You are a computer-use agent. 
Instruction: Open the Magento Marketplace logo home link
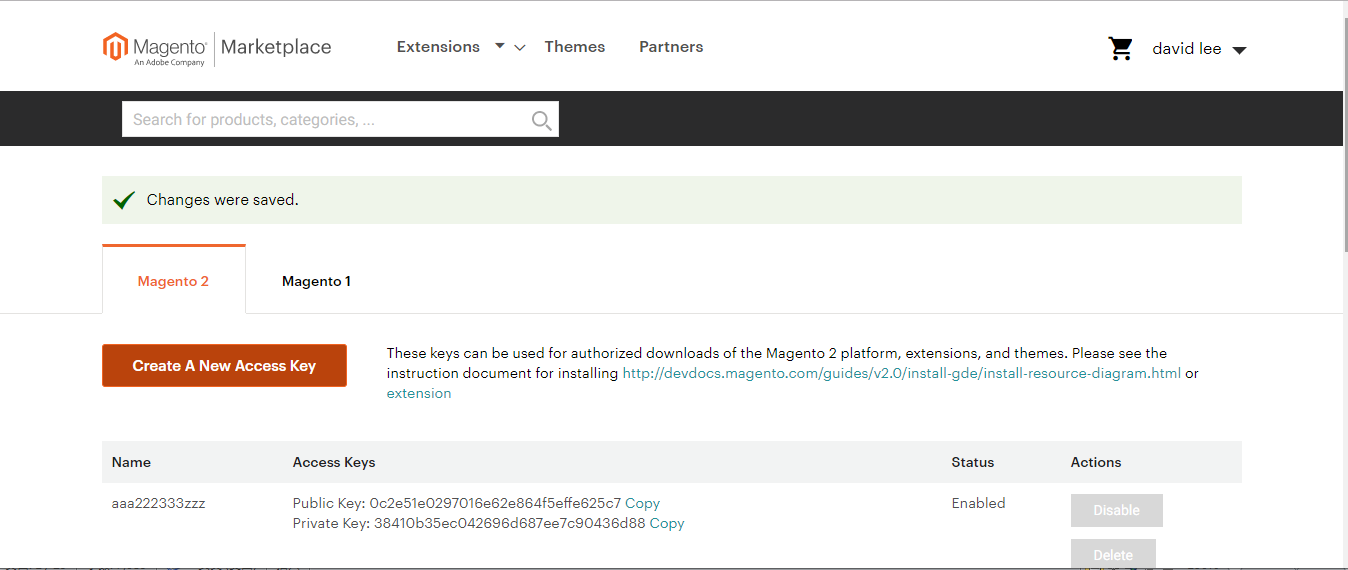pyautogui.click(x=217, y=48)
